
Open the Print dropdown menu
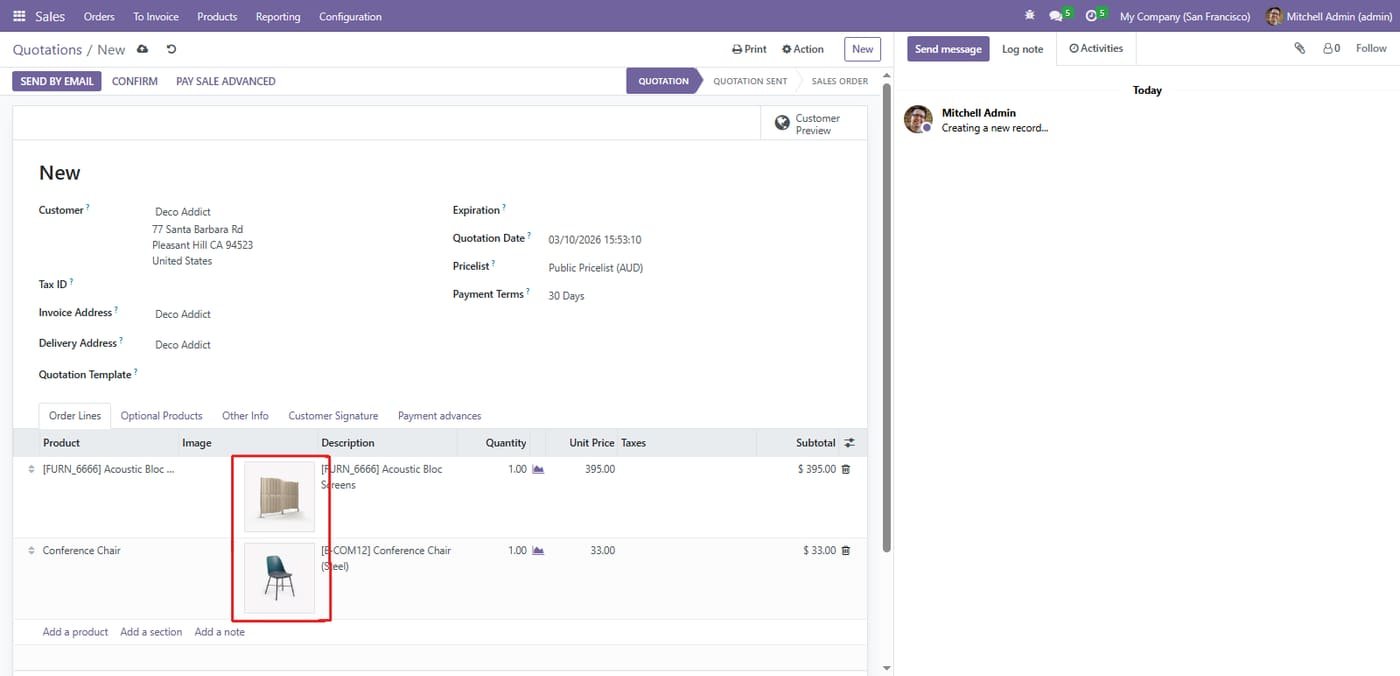tap(749, 49)
